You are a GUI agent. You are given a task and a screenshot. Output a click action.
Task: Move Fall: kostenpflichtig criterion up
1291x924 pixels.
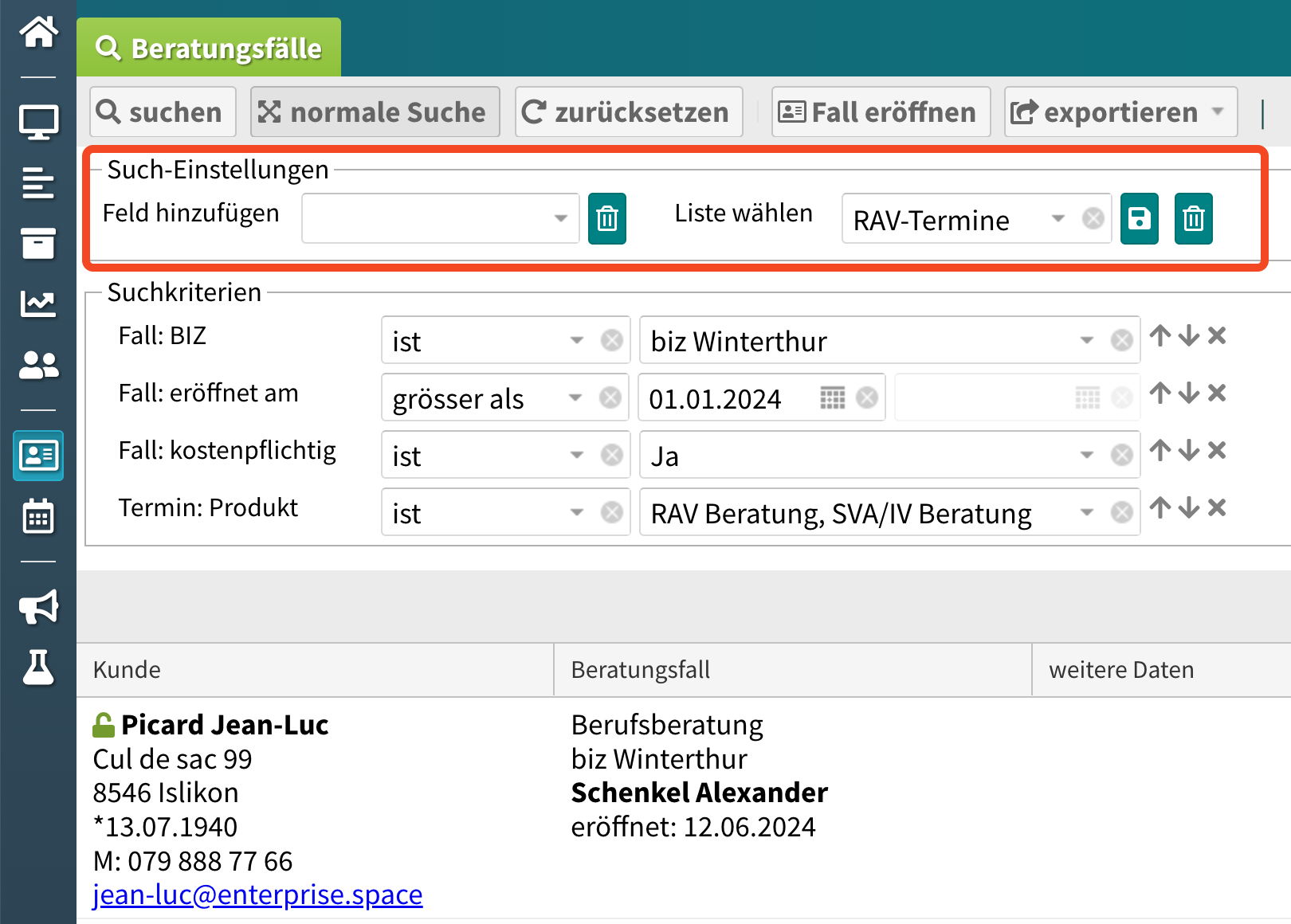[x=1160, y=450]
